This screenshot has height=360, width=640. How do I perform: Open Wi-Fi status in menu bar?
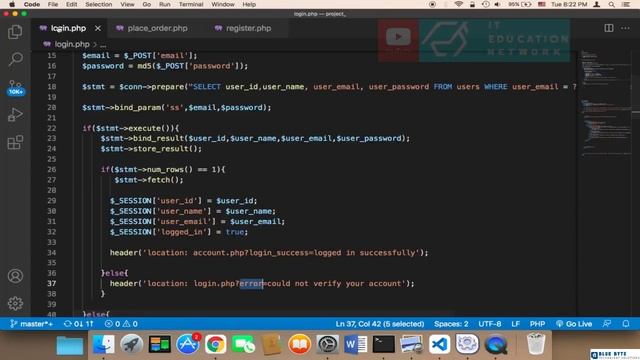(459, 4)
